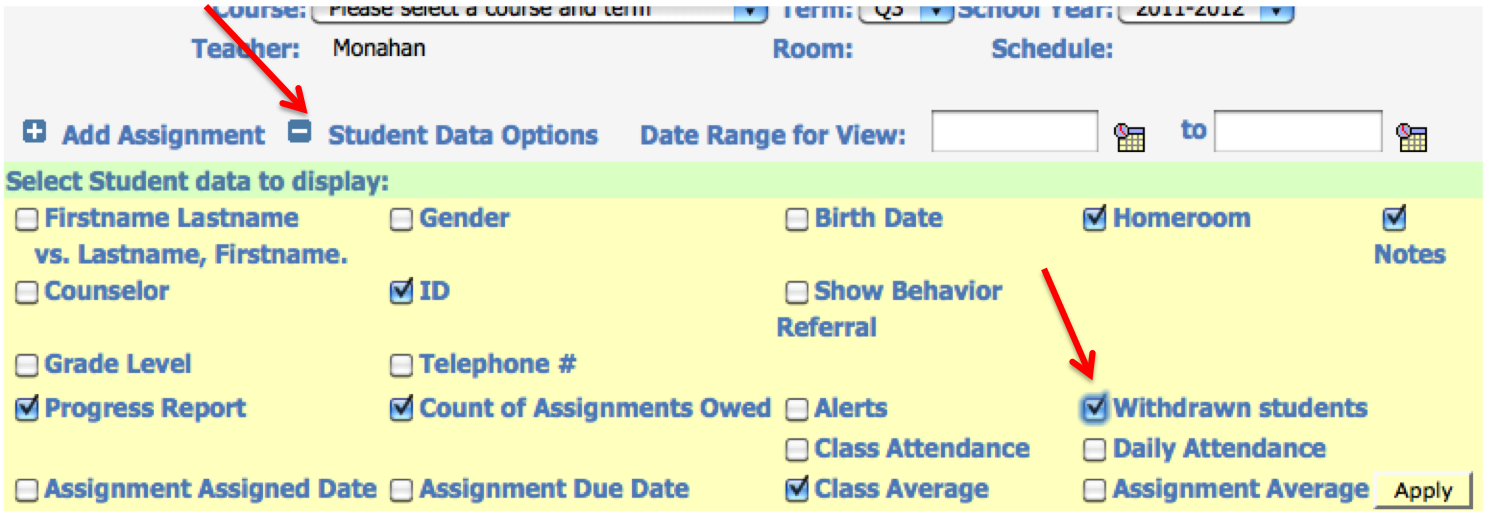Disable the Notes checkbox
Viewport: 1500px width, 519px height.
(x=1394, y=218)
